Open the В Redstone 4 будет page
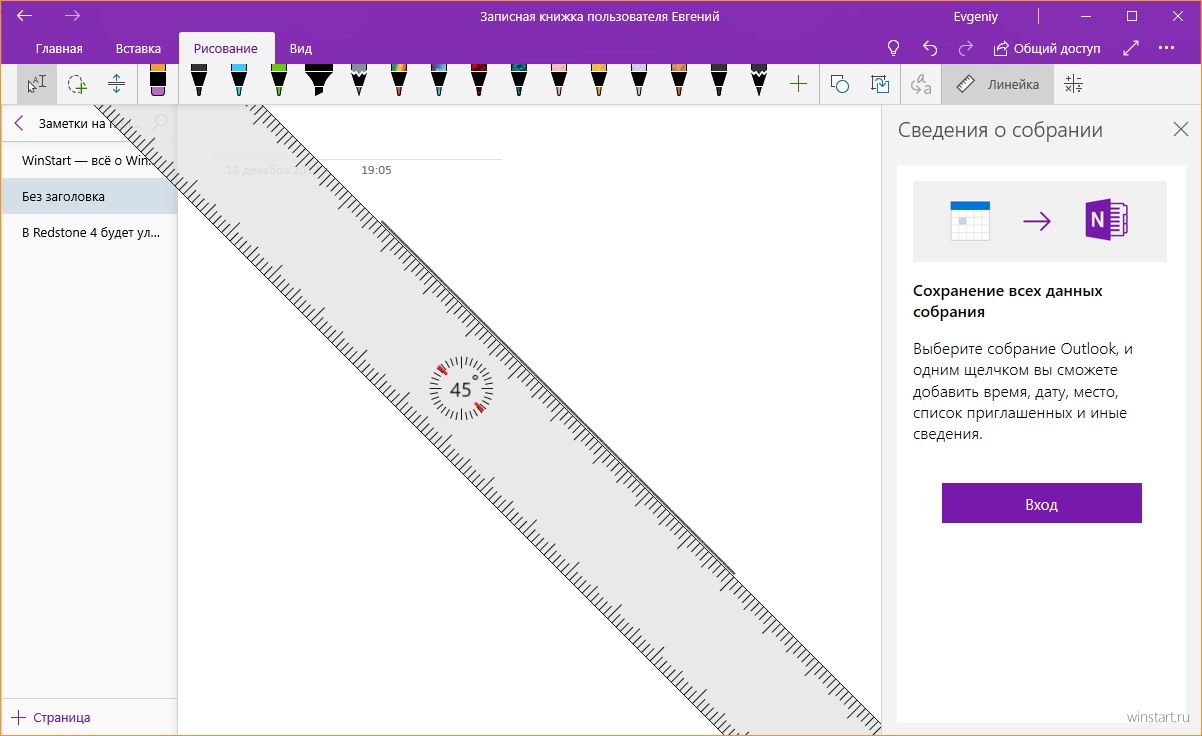Image resolution: width=1202 pixels, height=736 pixels. tap(89, 232)
